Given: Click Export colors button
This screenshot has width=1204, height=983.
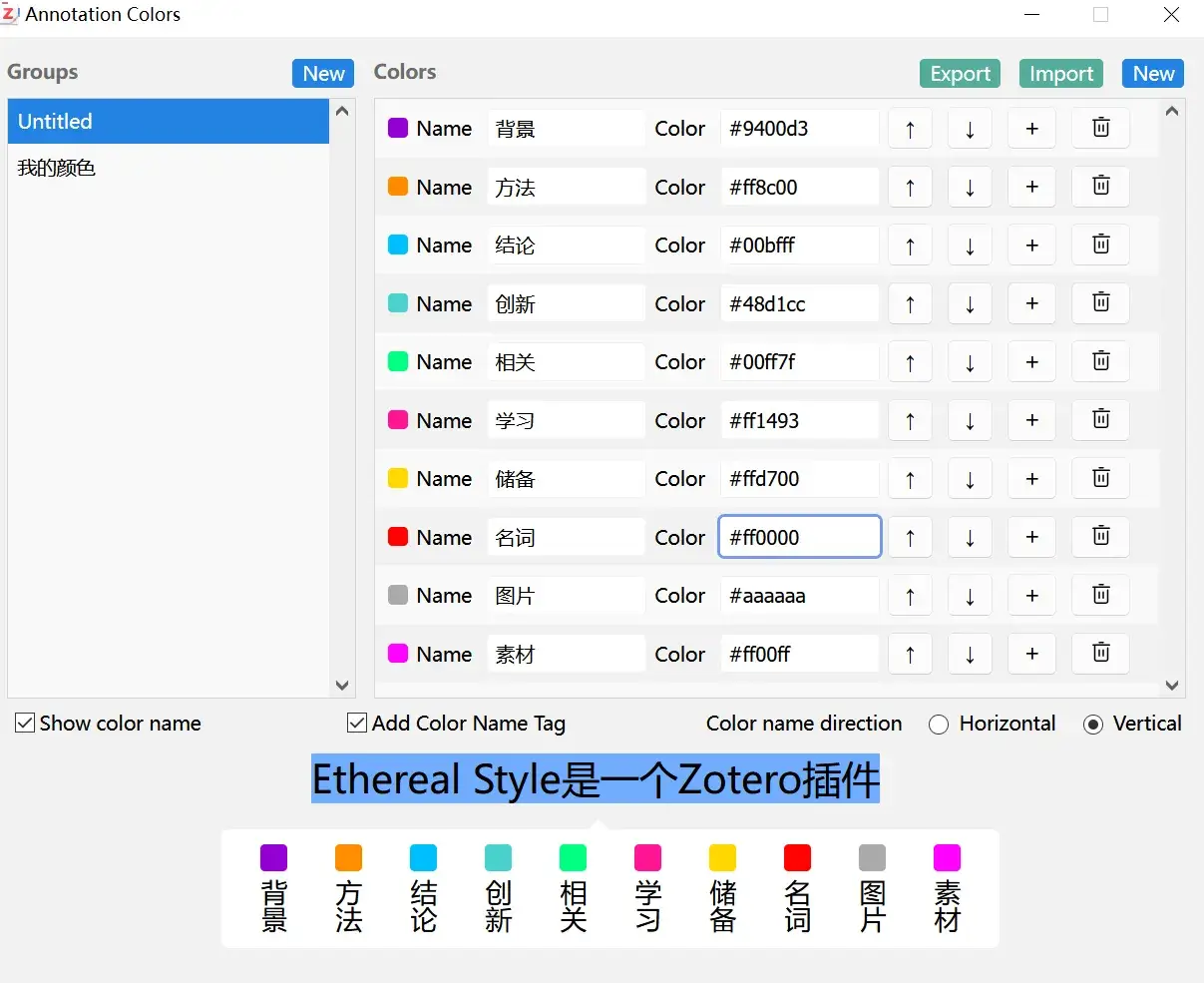Looking at the screenshot, I should pyautogui.click(x=960, y=74).
